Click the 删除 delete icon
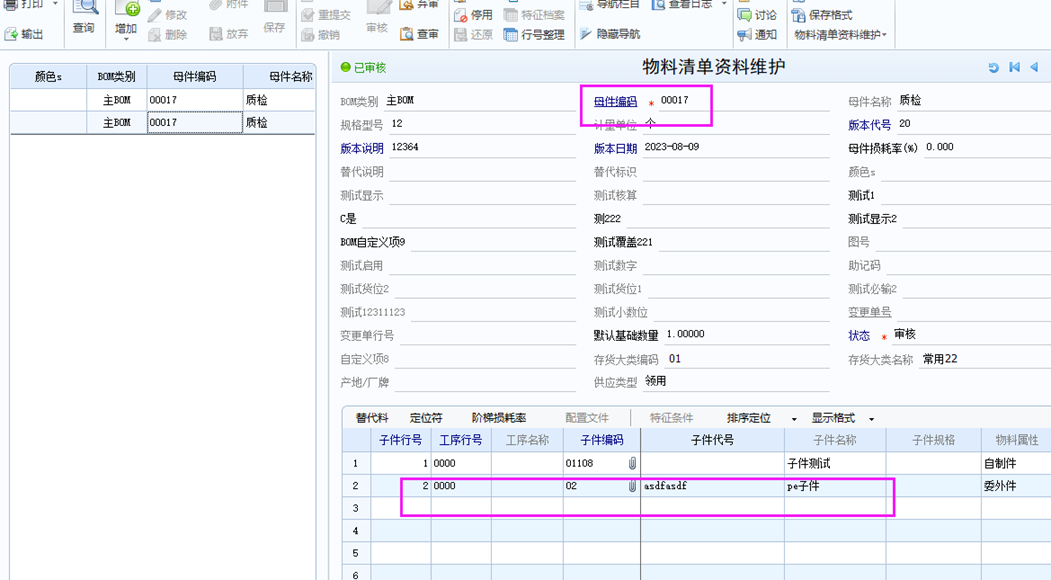 pos(155,34)
